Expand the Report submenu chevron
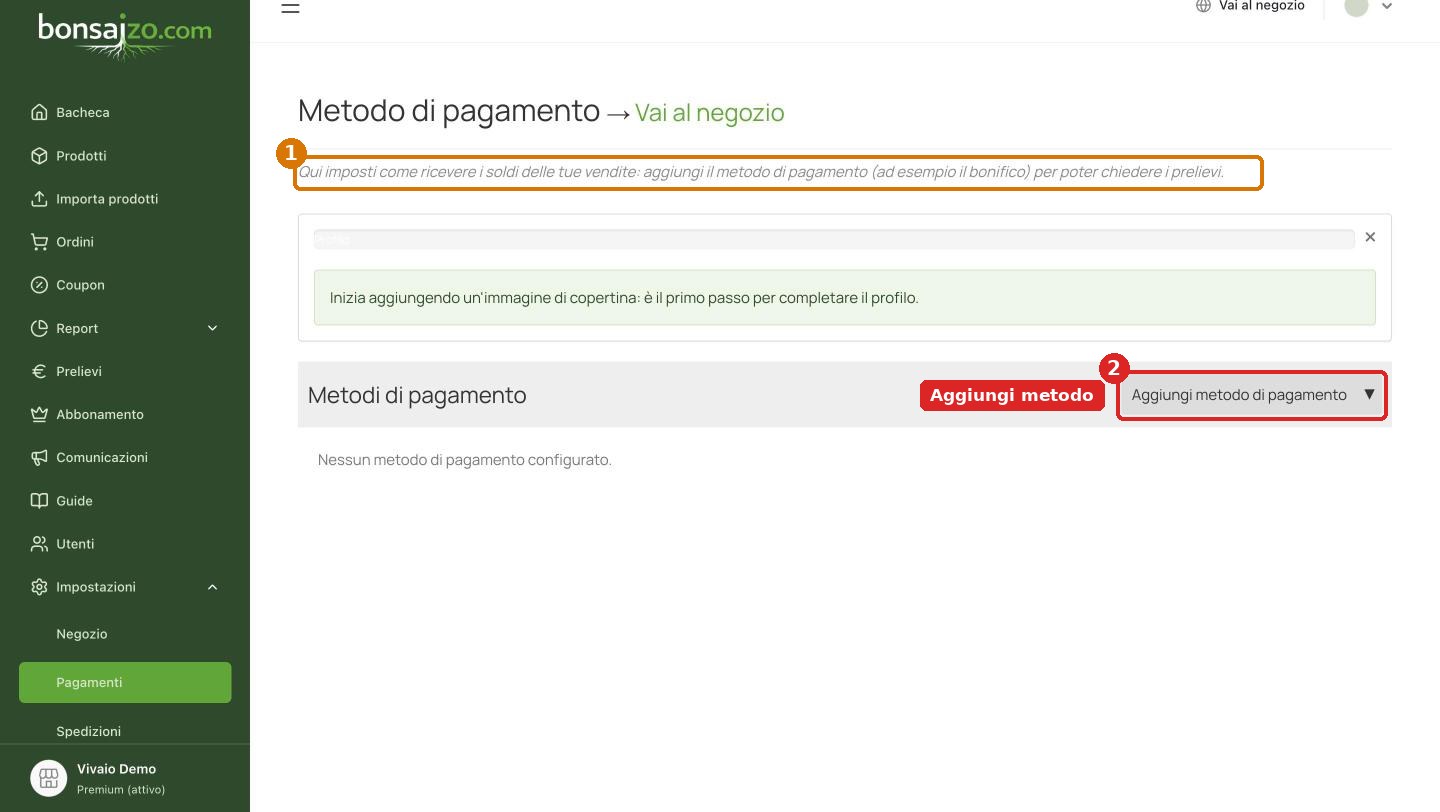 click(x=212, y=328)
